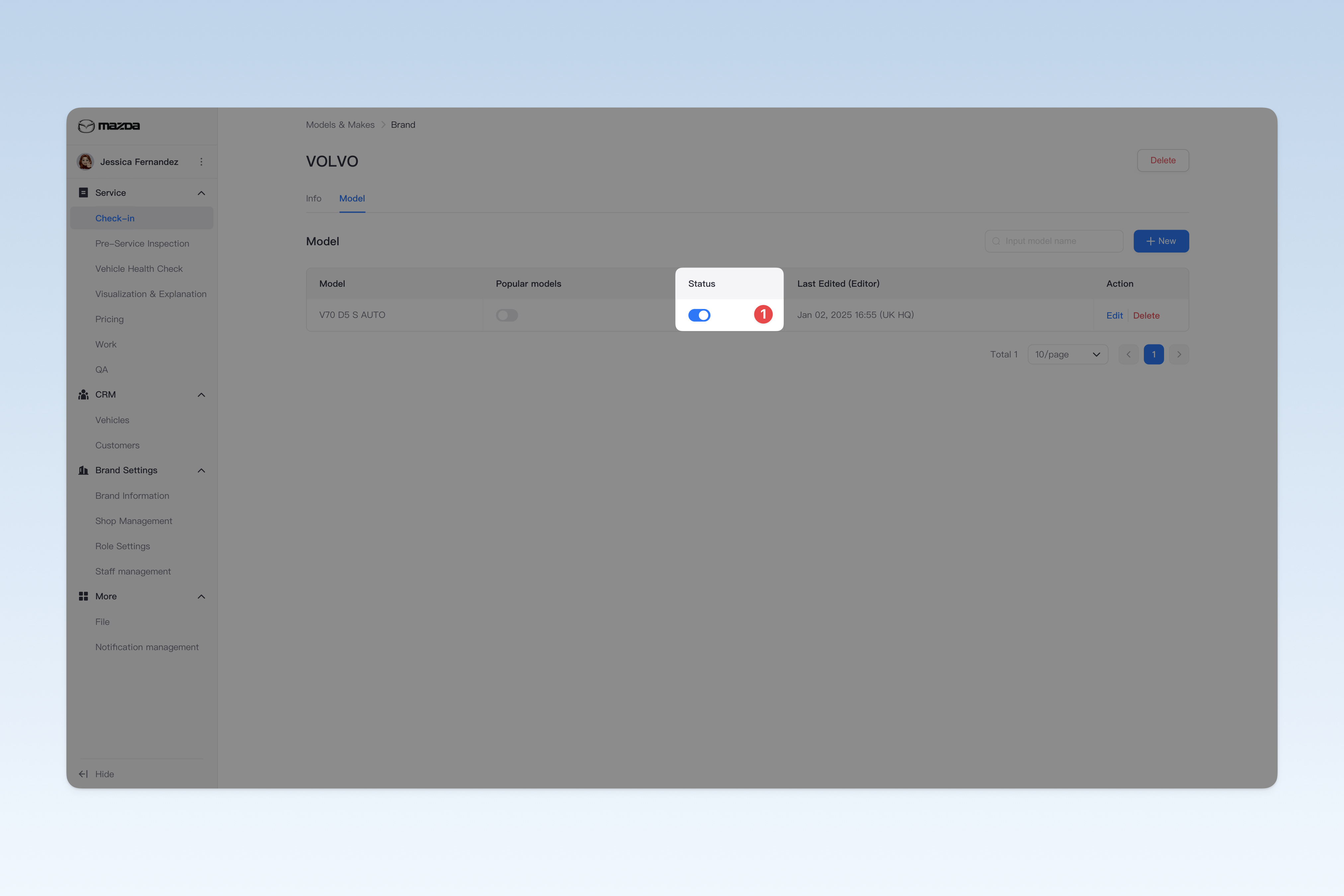Open Jessica Fernandez's three-dot menu

tap(201, 162)
